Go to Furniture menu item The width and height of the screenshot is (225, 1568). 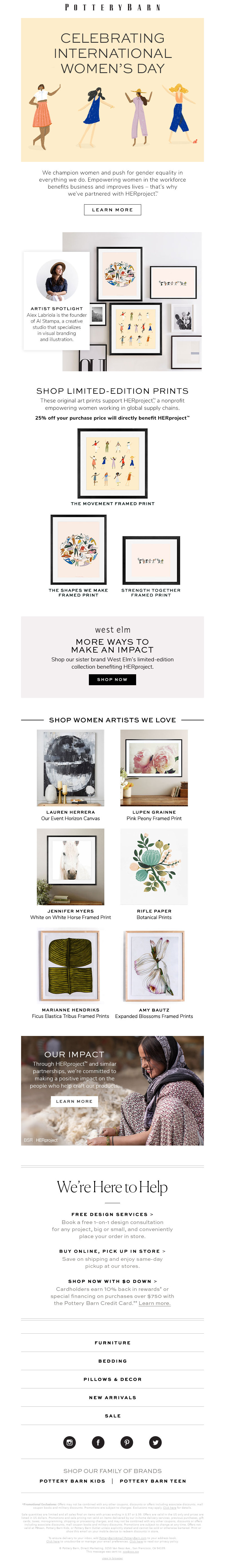click(x=112, y=1343)
